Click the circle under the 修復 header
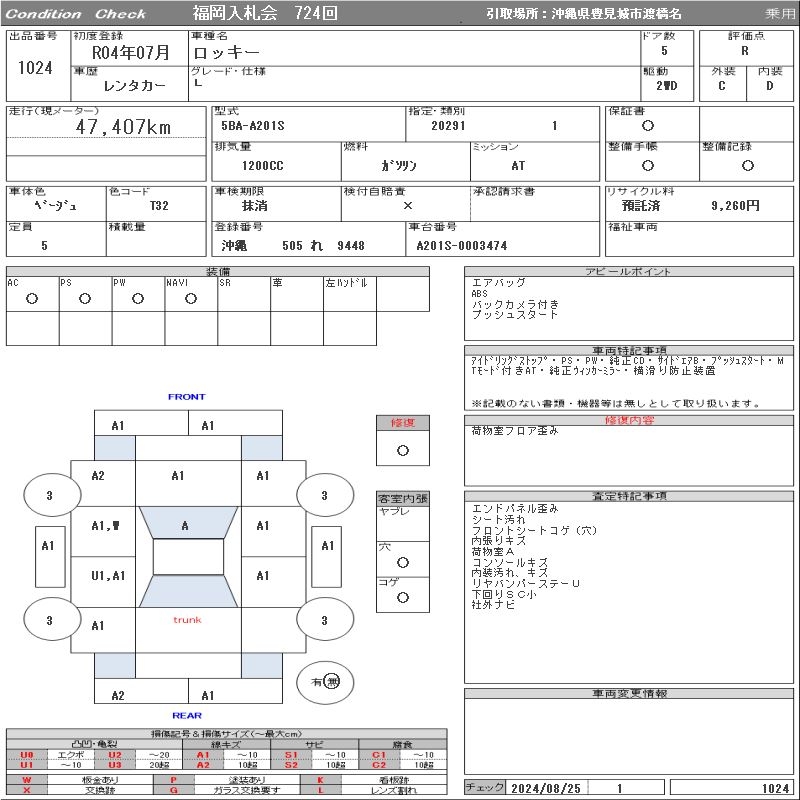The width and height of the screenshot is (800, 800). (x=403, y=450)
